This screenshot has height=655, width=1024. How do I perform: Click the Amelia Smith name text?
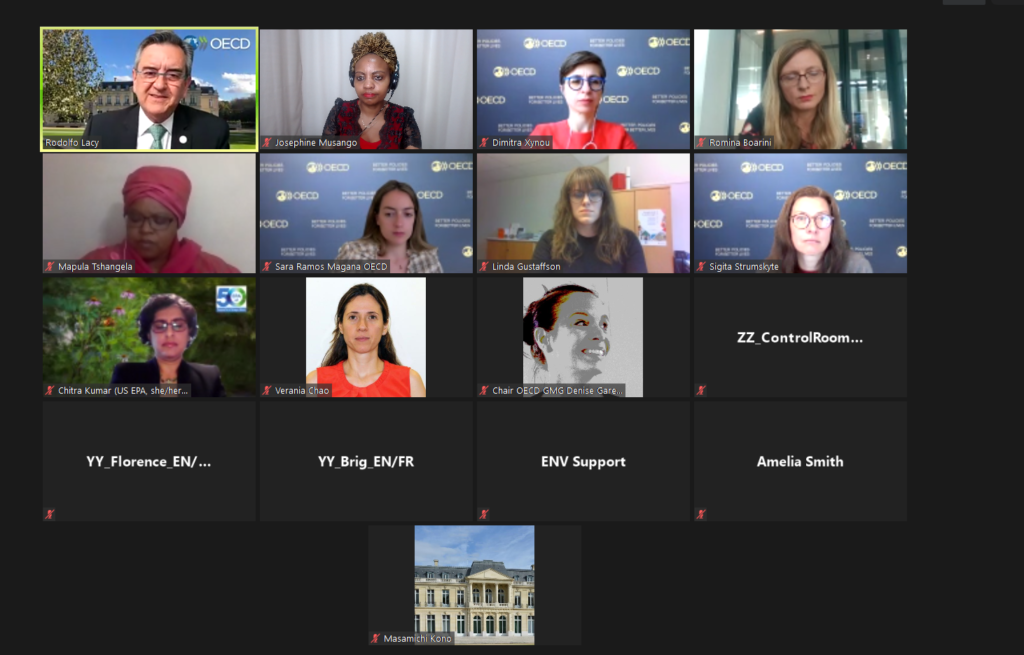pos(800,462)
